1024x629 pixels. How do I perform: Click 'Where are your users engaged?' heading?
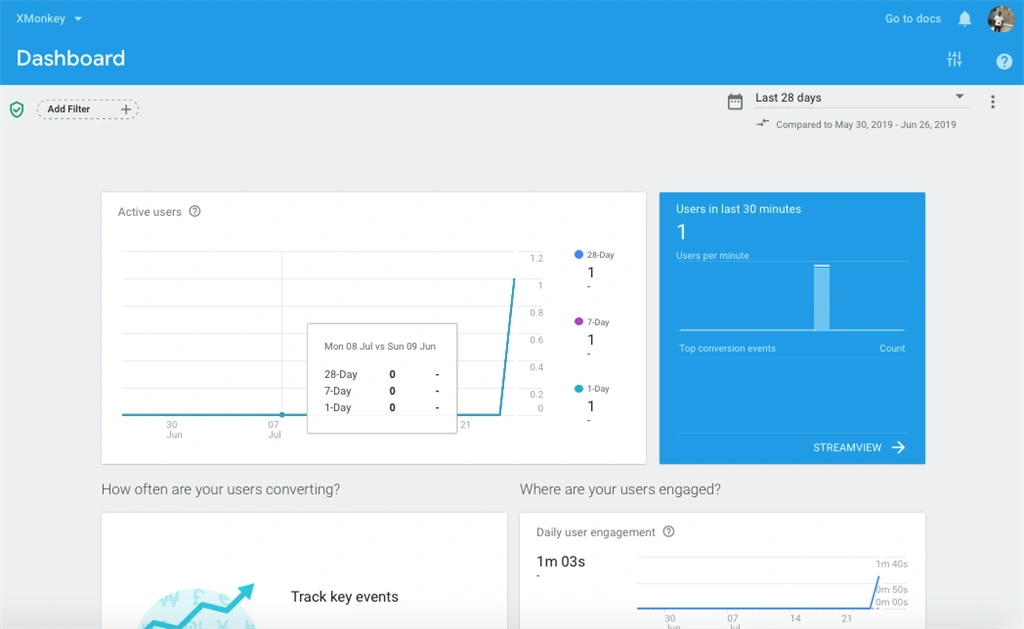(x=620, y=489)
